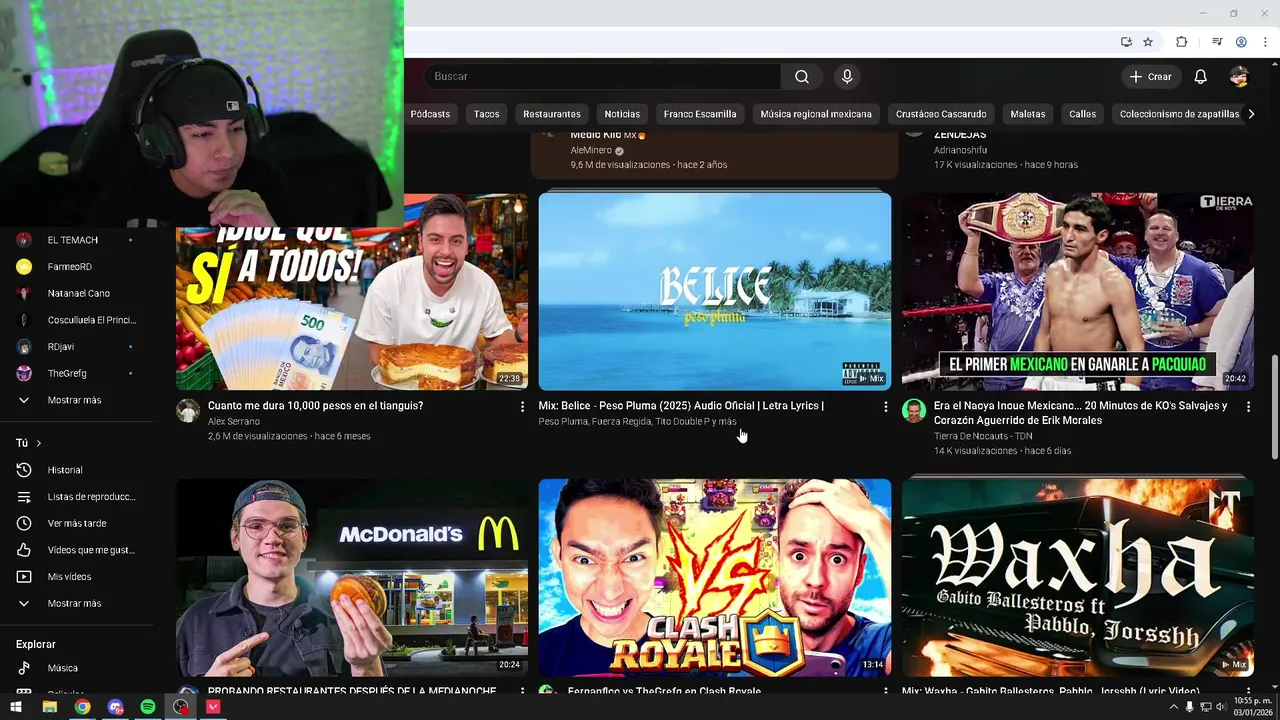Show hidden system tray icons

pos(1174,707)
